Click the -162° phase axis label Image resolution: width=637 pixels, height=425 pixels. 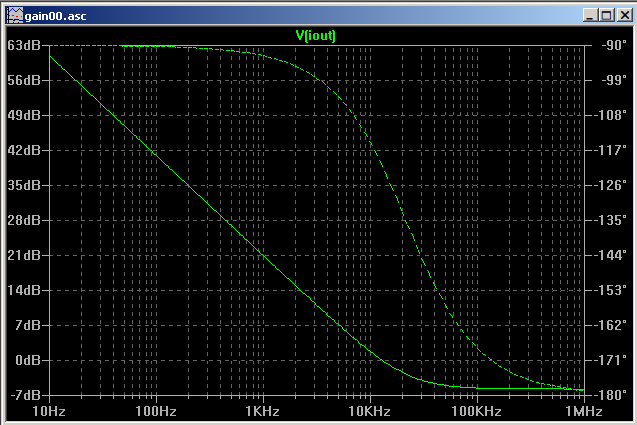coord(610,325)
